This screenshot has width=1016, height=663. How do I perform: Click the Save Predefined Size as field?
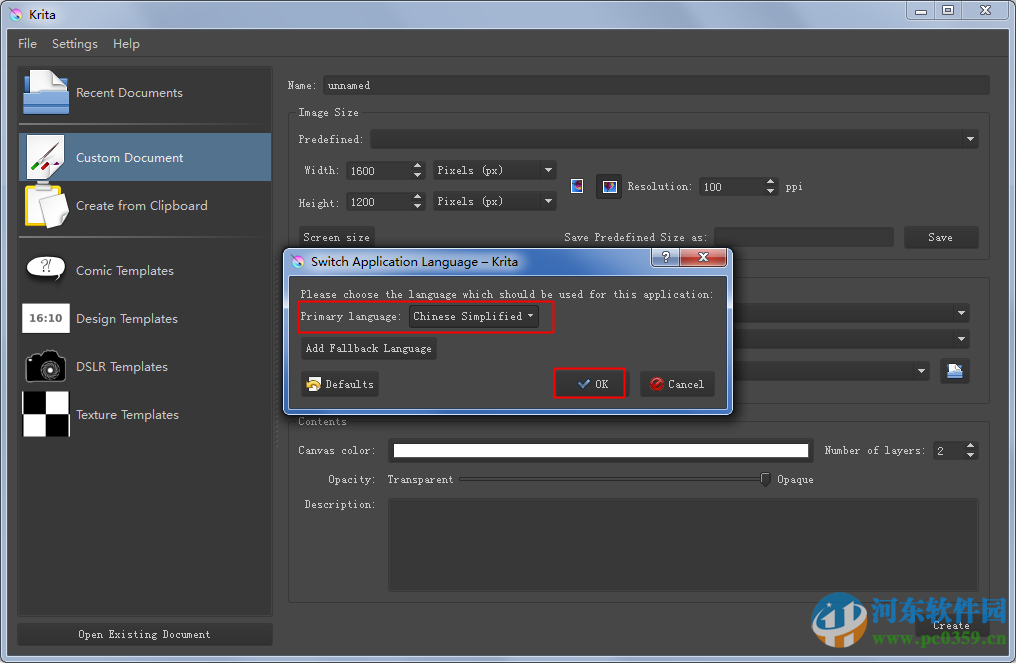click(x=804, y=237)
